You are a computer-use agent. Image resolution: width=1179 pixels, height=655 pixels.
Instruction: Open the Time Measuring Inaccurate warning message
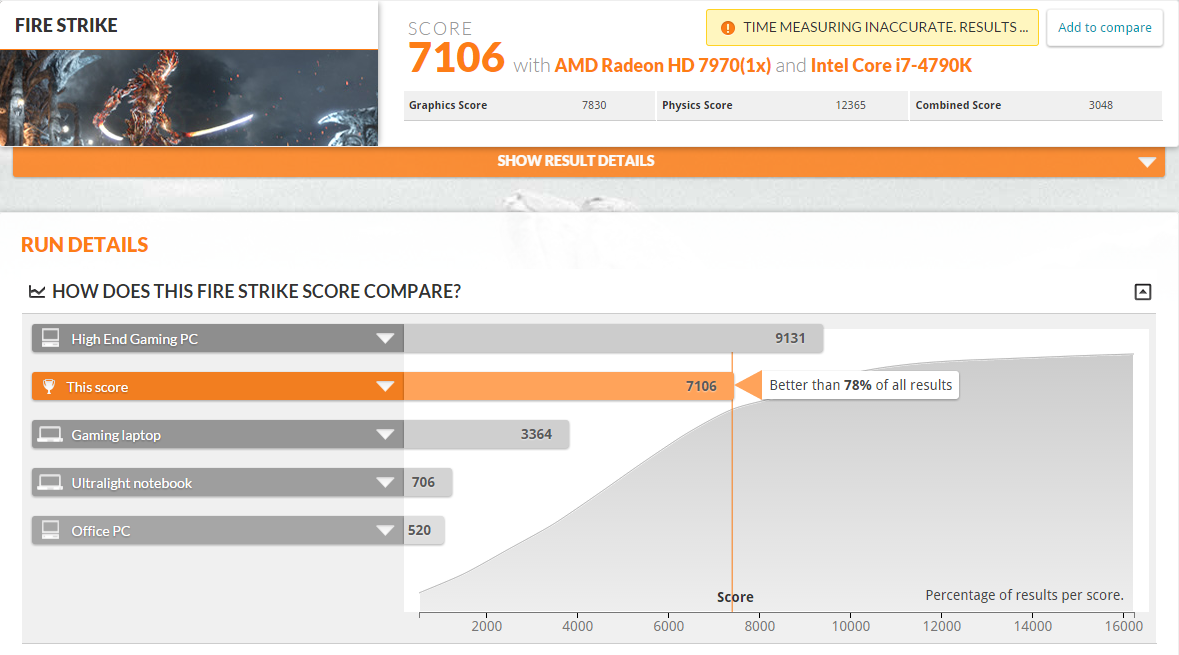point(872,28)
